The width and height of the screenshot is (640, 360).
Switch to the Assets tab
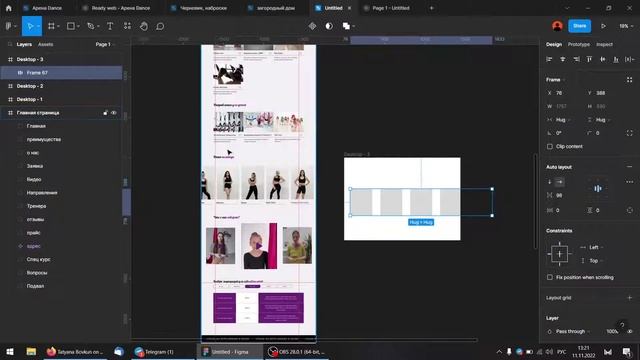pyautogui.click(x=46, y=44)
